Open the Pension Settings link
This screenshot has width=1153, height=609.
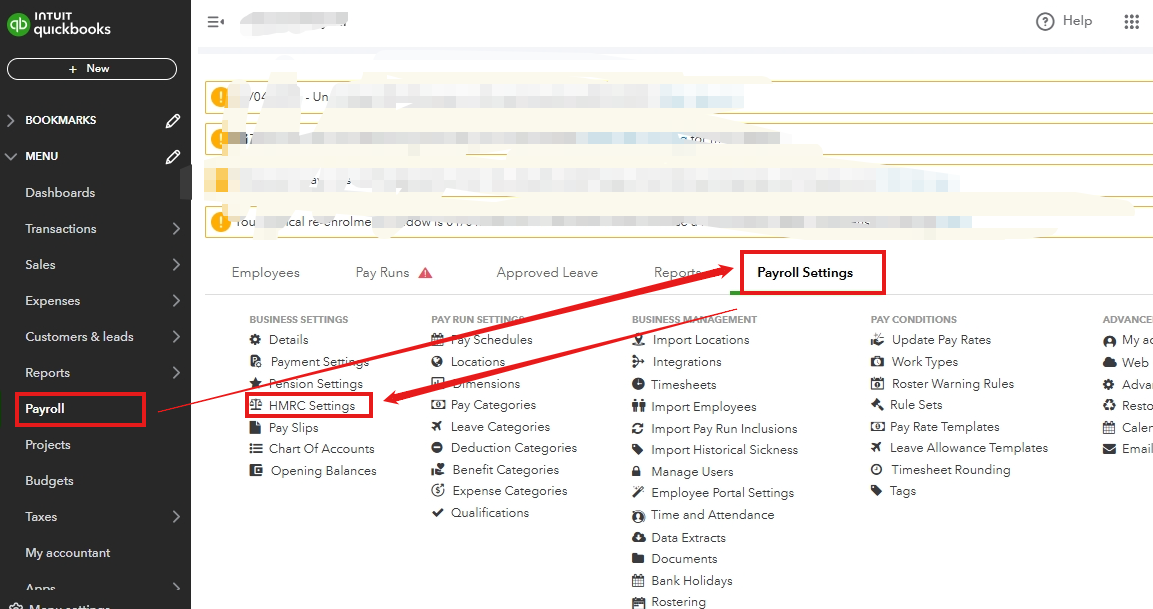pyautogui.click(x=316, y=384)
